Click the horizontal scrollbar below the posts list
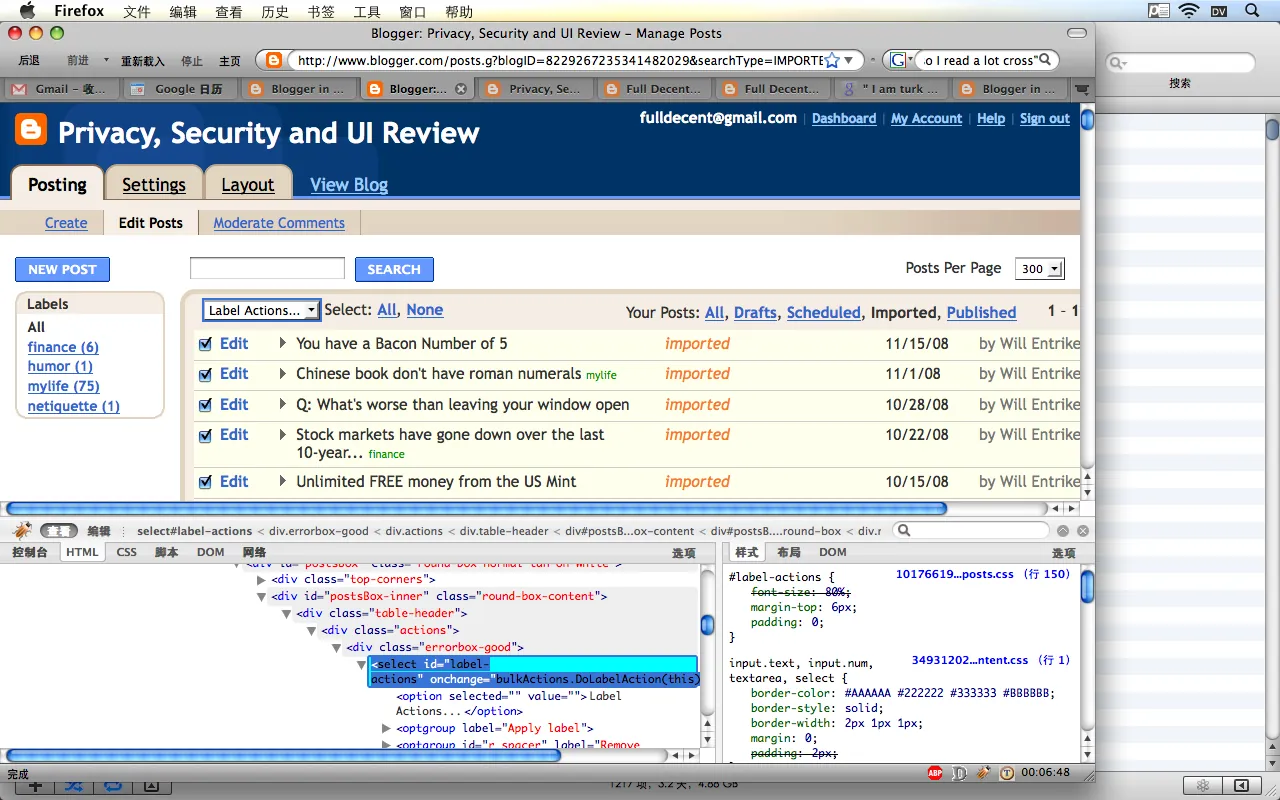Viewport: 1280px width, 800px height. (x=476, y=508)
